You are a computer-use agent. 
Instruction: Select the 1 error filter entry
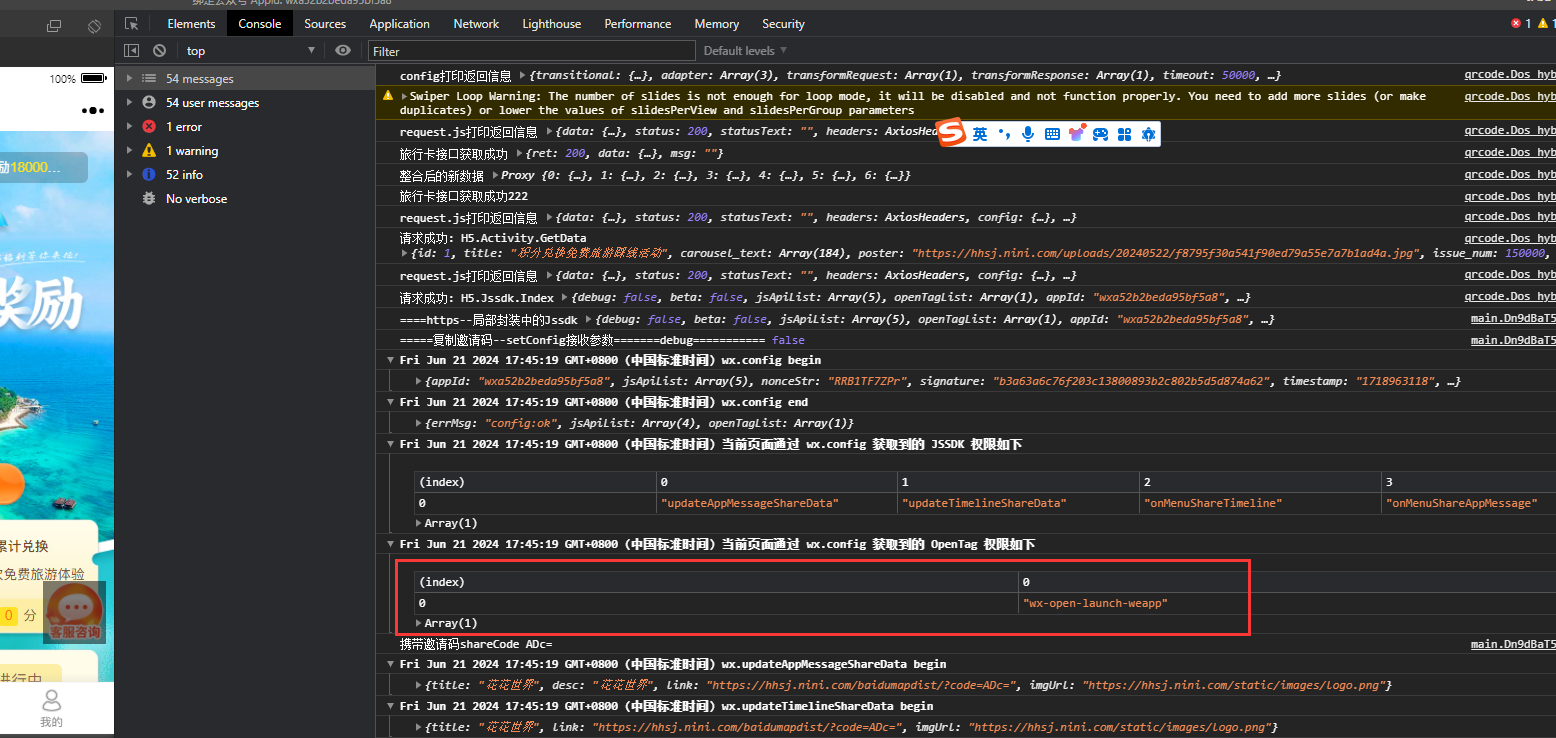tap(183, 127)
